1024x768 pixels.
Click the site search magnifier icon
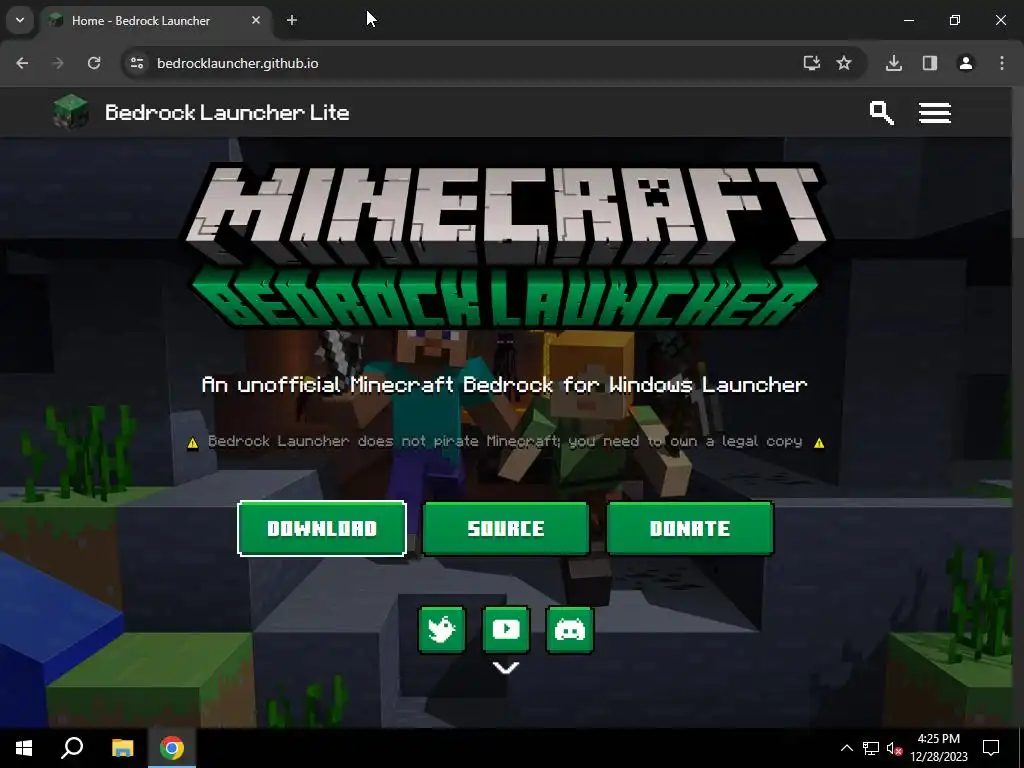881,112
